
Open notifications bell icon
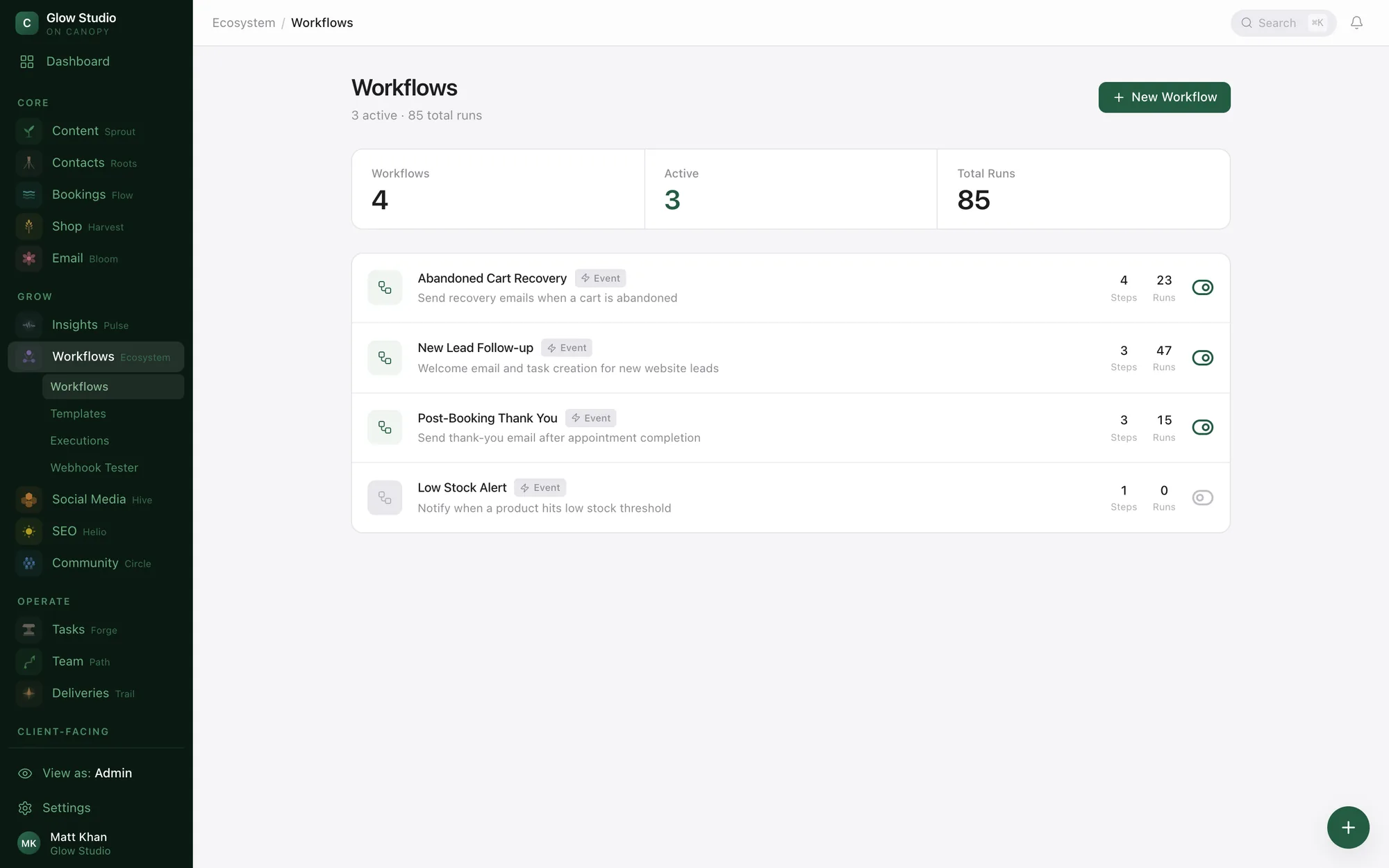pyautogui.click(x=1356, y=23)
